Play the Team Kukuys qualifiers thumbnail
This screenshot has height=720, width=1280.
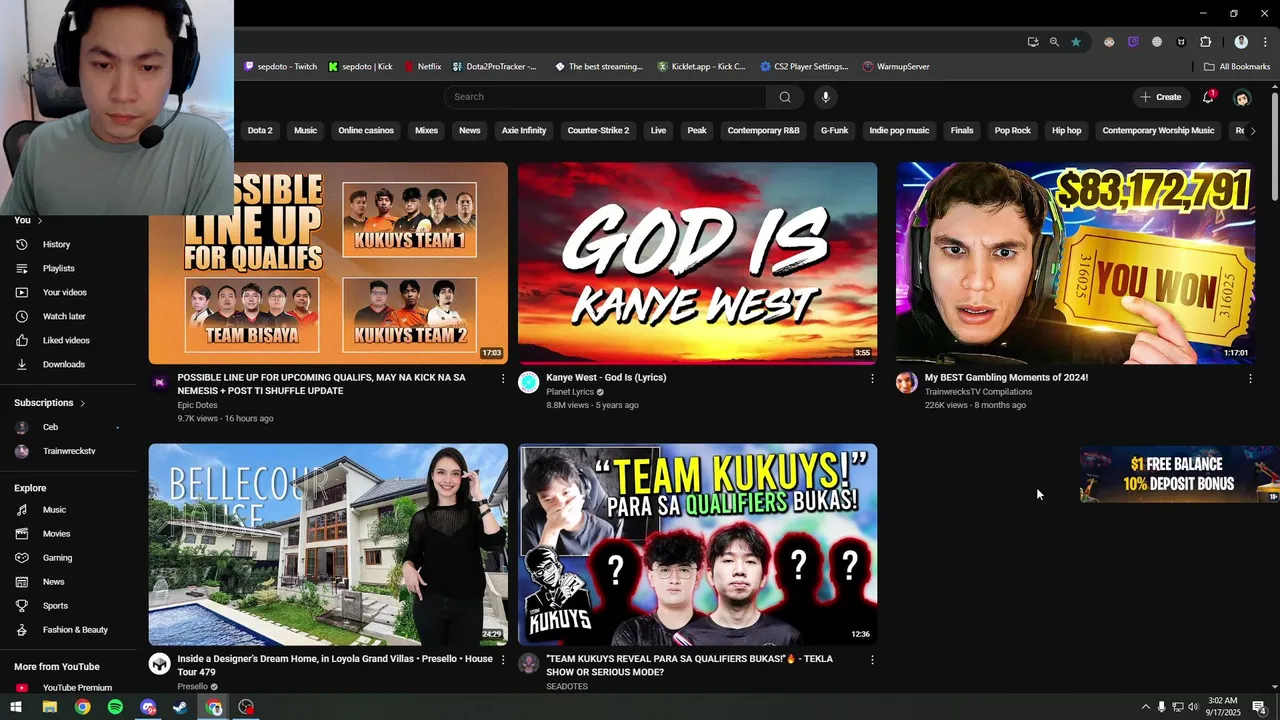(x=697, y=545)
